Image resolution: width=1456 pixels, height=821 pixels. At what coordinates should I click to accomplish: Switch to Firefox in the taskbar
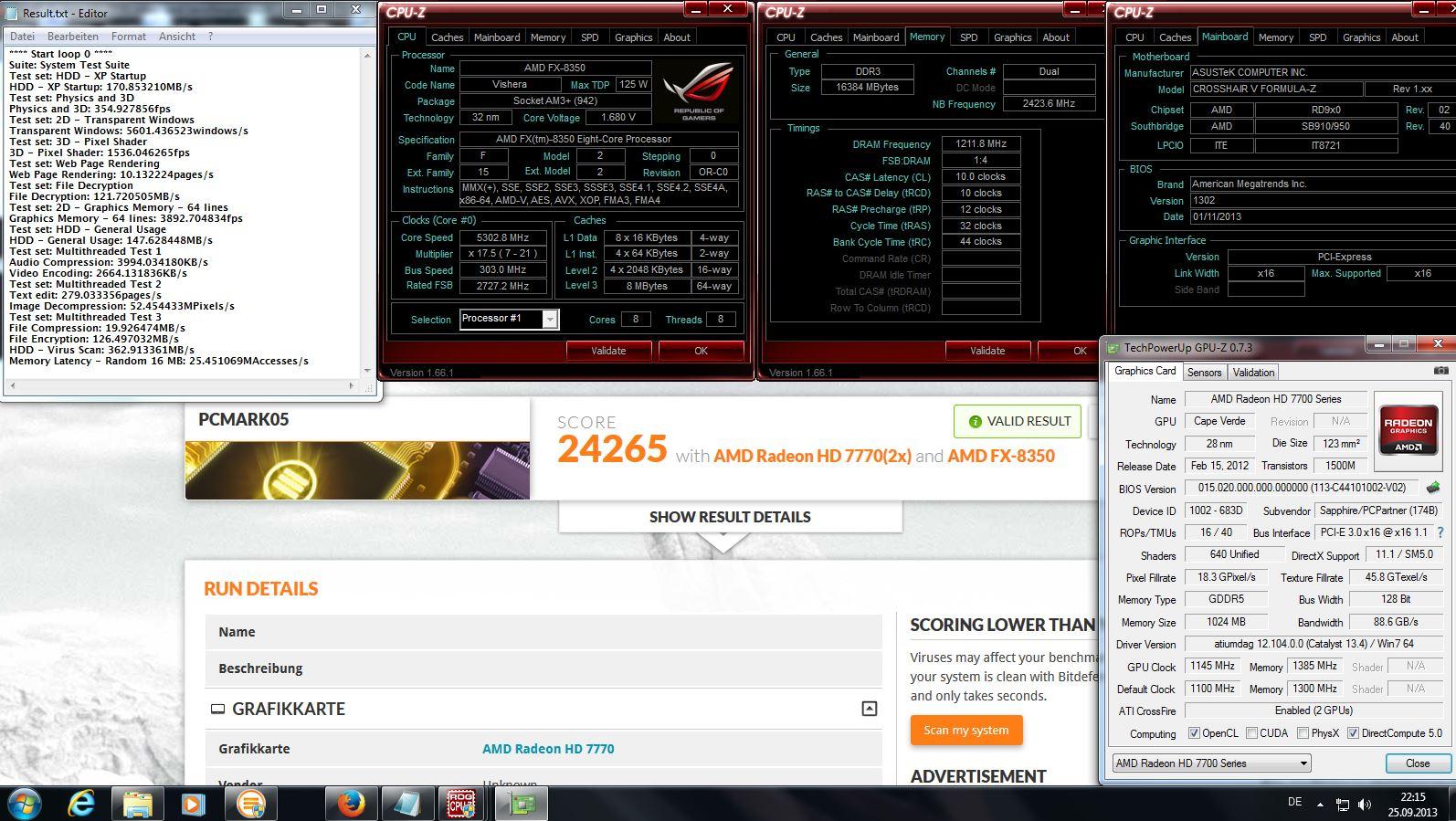pos(351,804)
